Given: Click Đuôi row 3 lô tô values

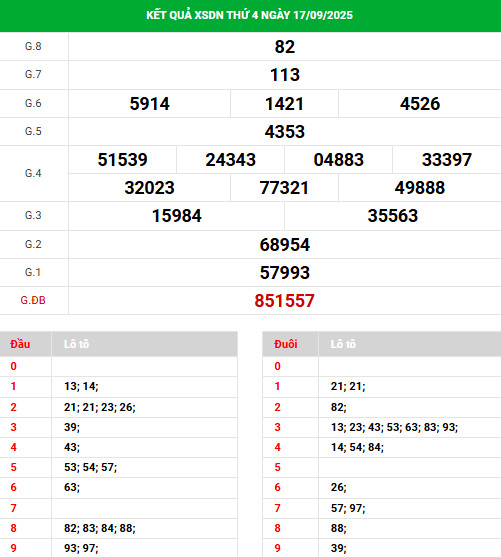Looking at the screenshot, I should 394,427.
